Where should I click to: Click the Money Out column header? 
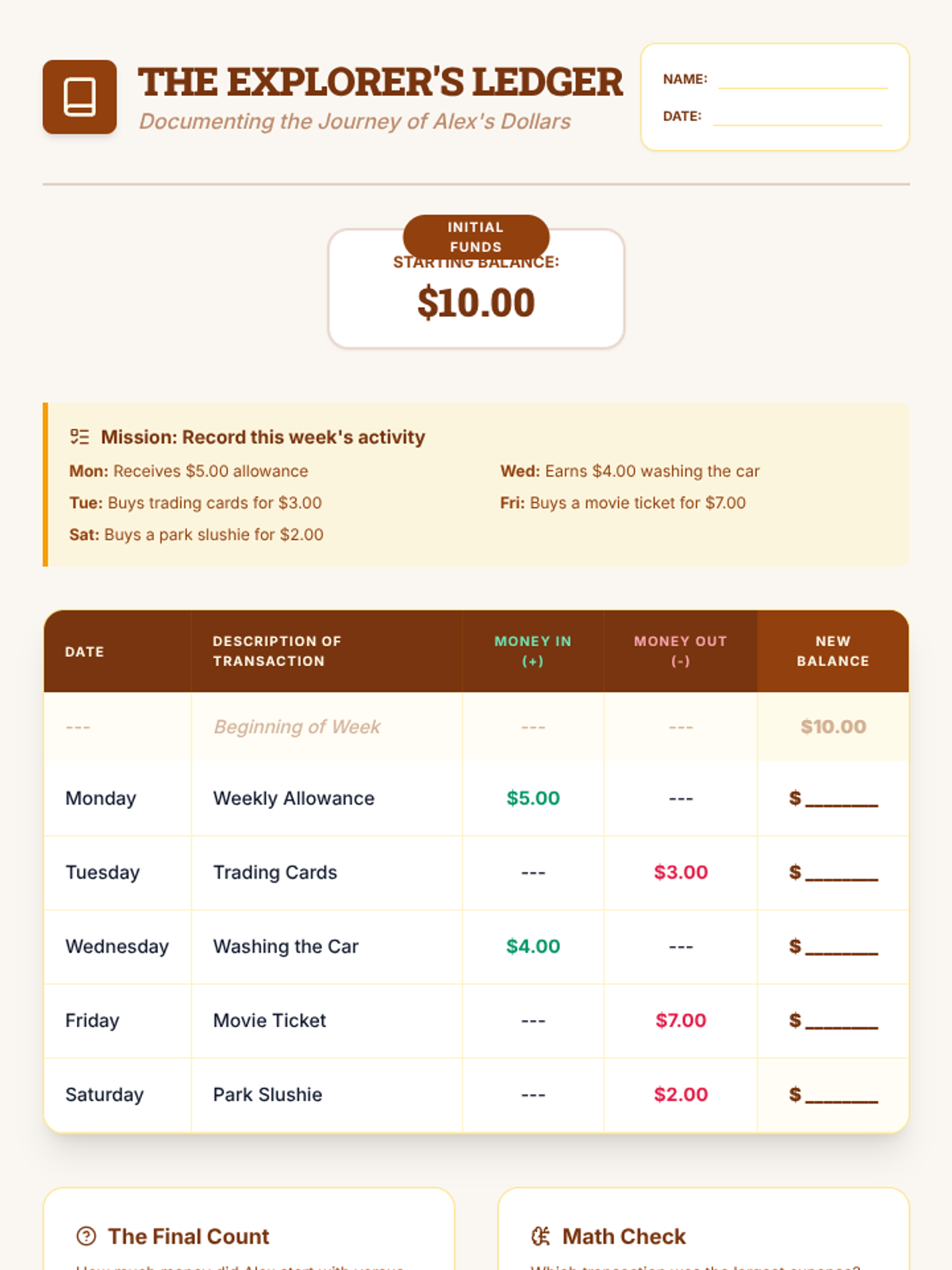coord(680,651)
